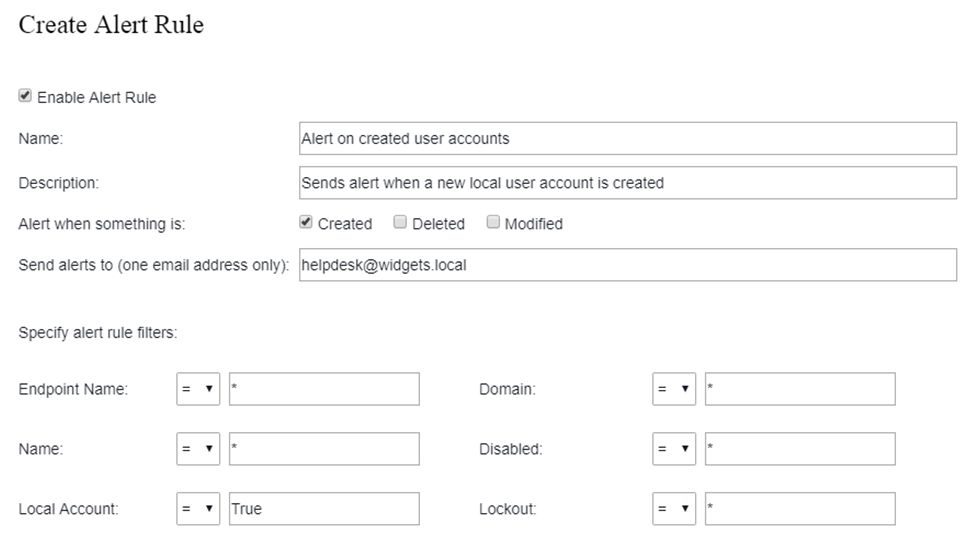
Task: Click the Lockout filter value field
Action: click(800, 509)
